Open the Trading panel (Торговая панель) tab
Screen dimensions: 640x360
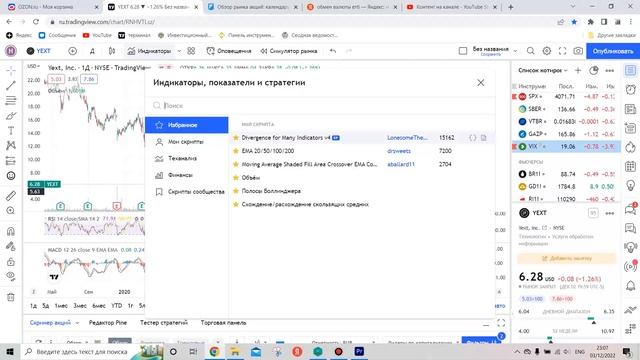pos(223,323)
